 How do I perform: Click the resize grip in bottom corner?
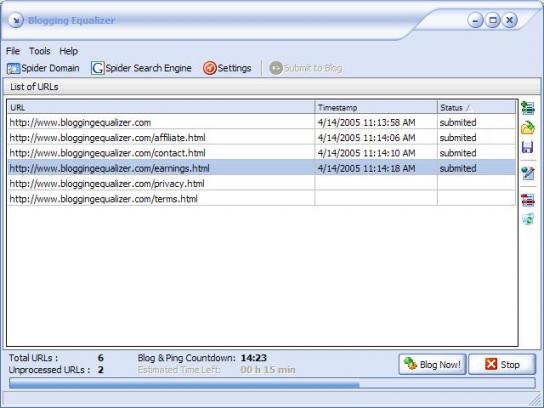coord(534,400)
